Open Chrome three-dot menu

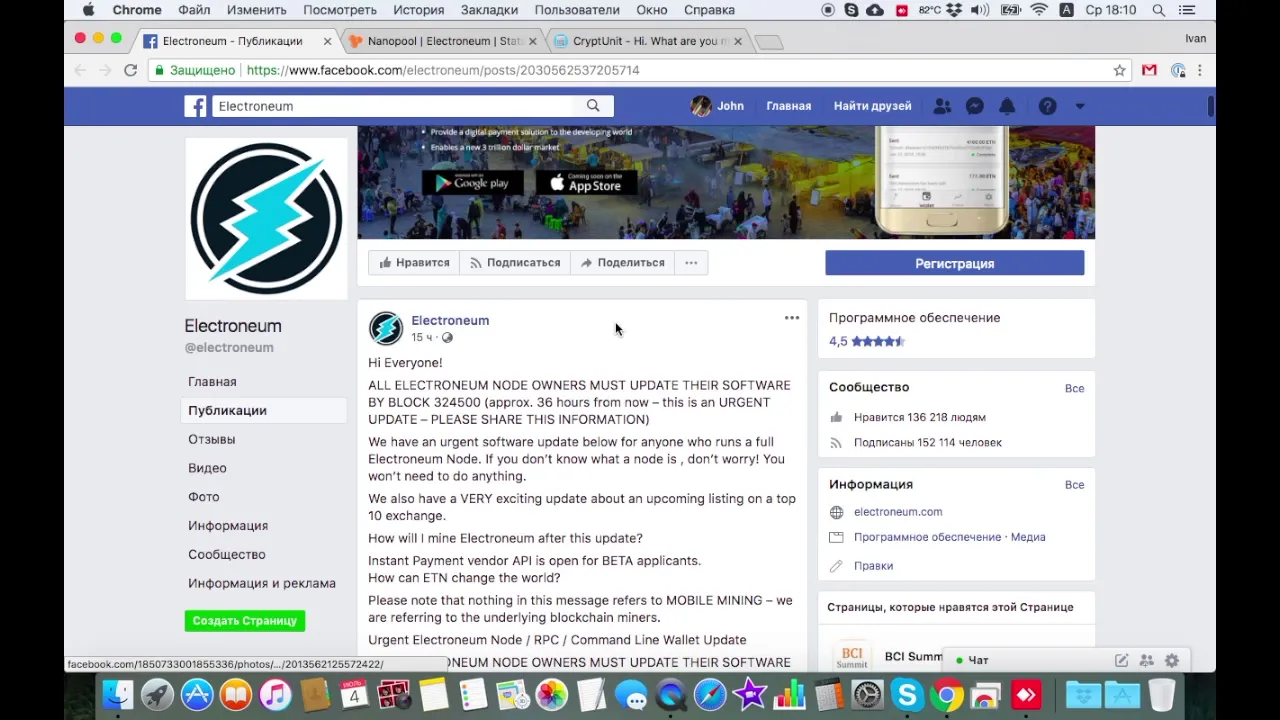1200,70
